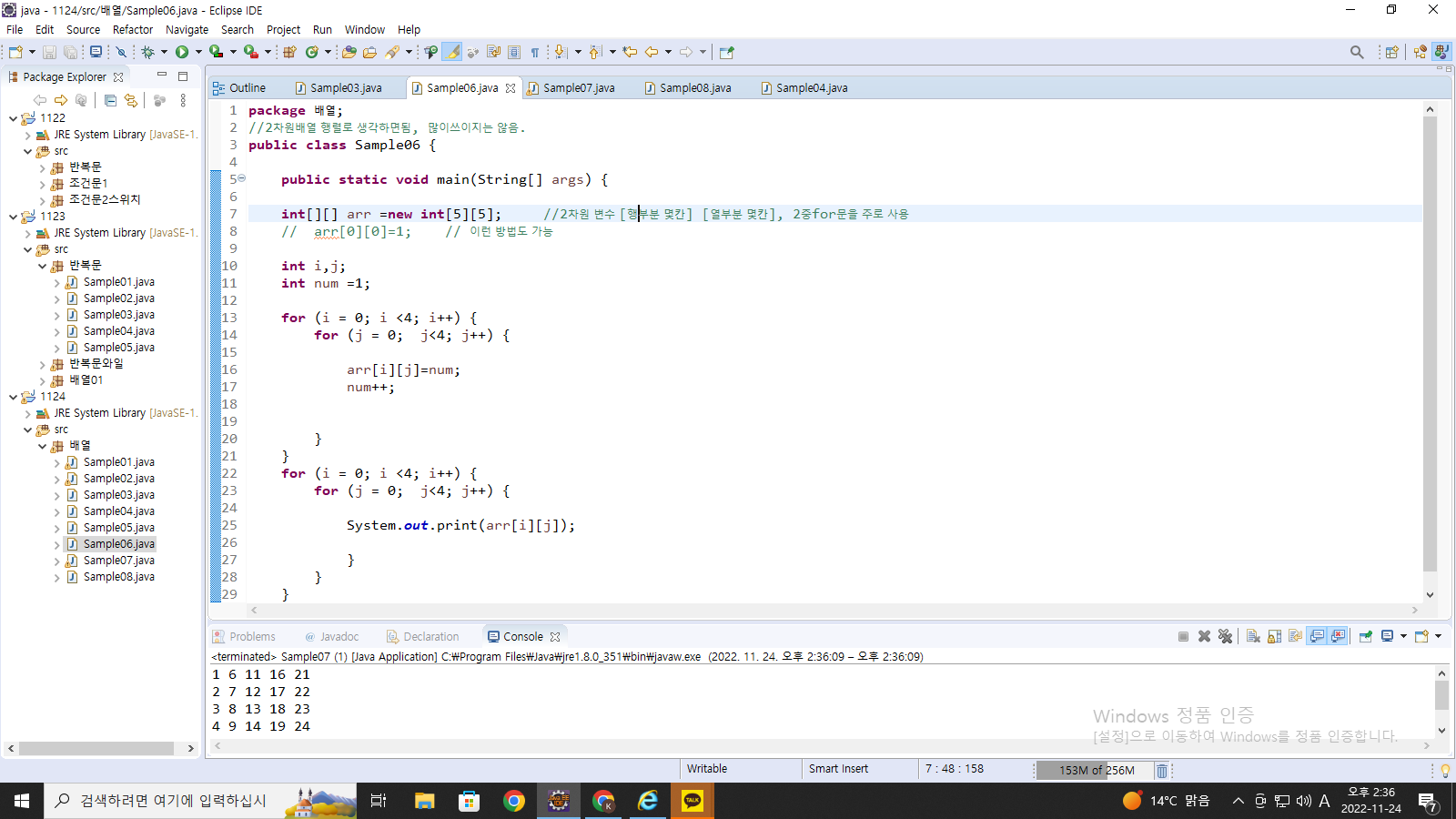Collapse main method fold marker at line 5
This screenshot has height=819, width=1456.
[x=242, y=178]
